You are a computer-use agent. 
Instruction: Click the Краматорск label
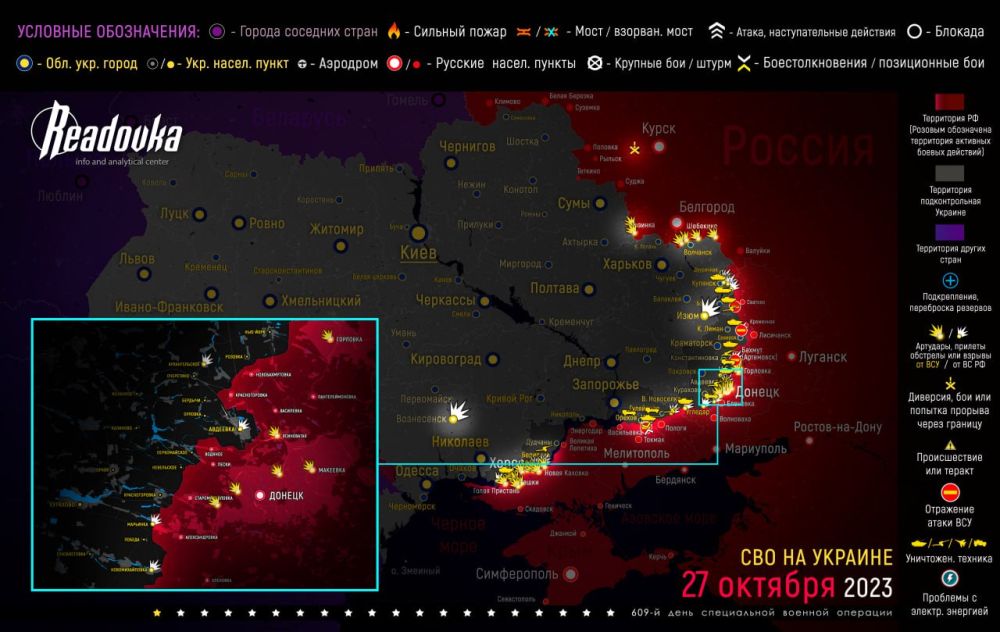tap(691, 343)
